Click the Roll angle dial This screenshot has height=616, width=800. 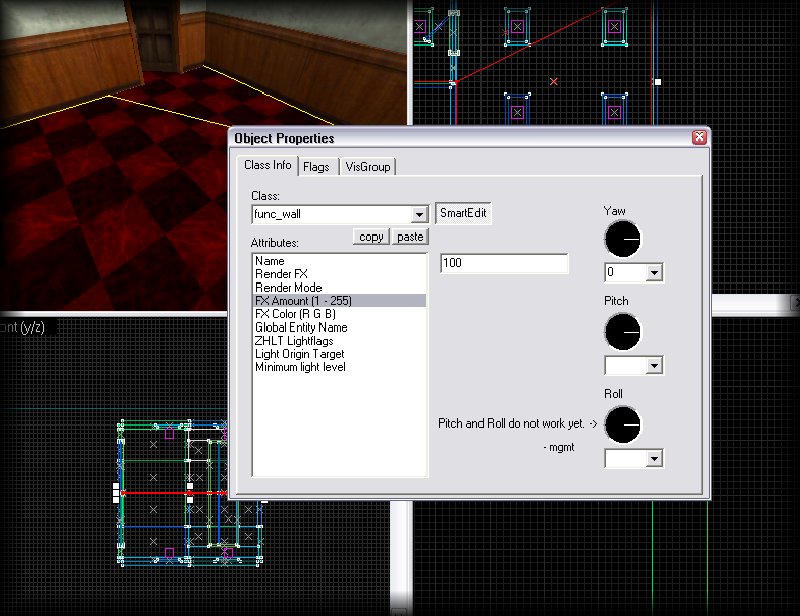[622, 424]
